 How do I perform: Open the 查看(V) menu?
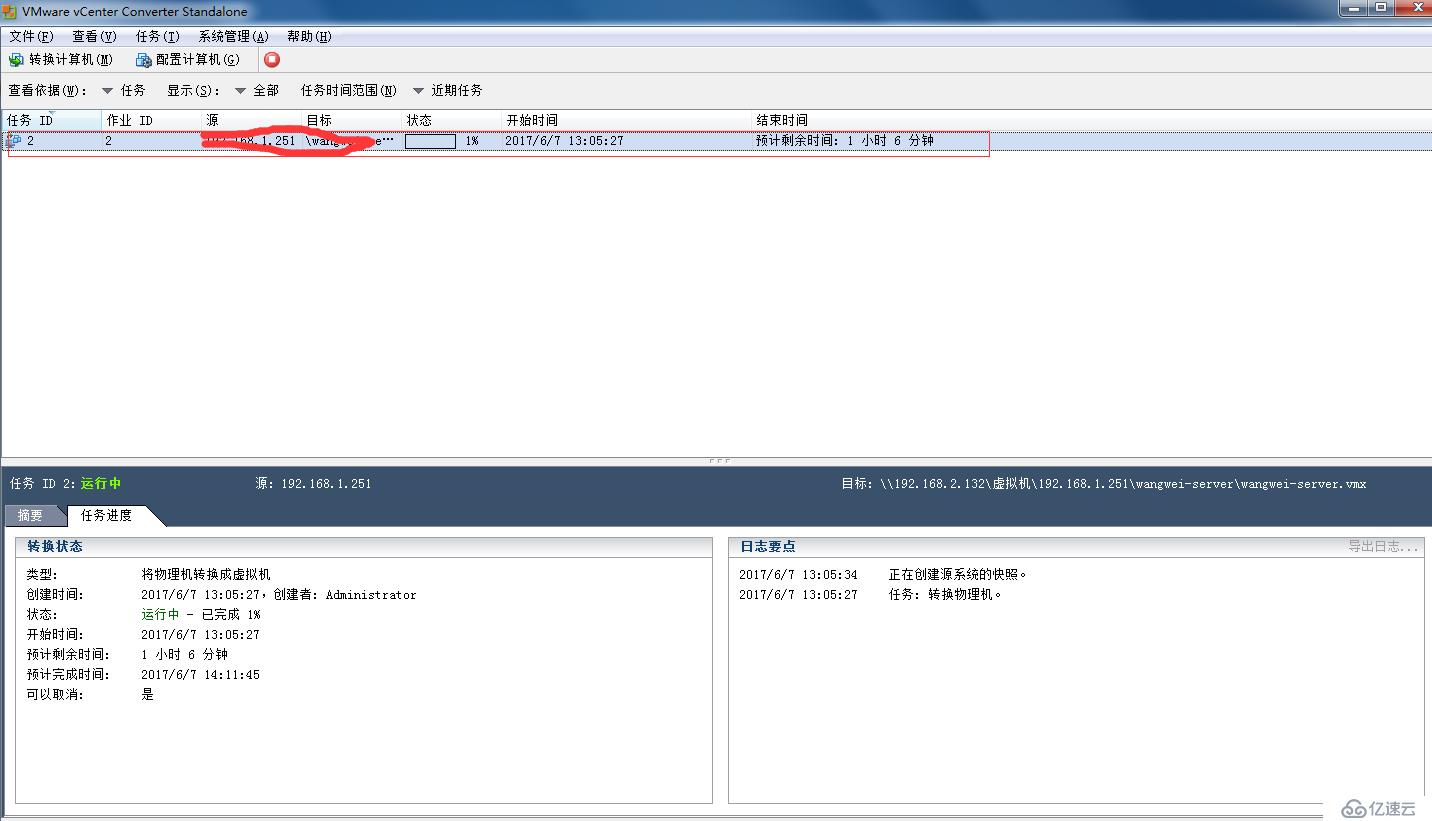point(94,36)
